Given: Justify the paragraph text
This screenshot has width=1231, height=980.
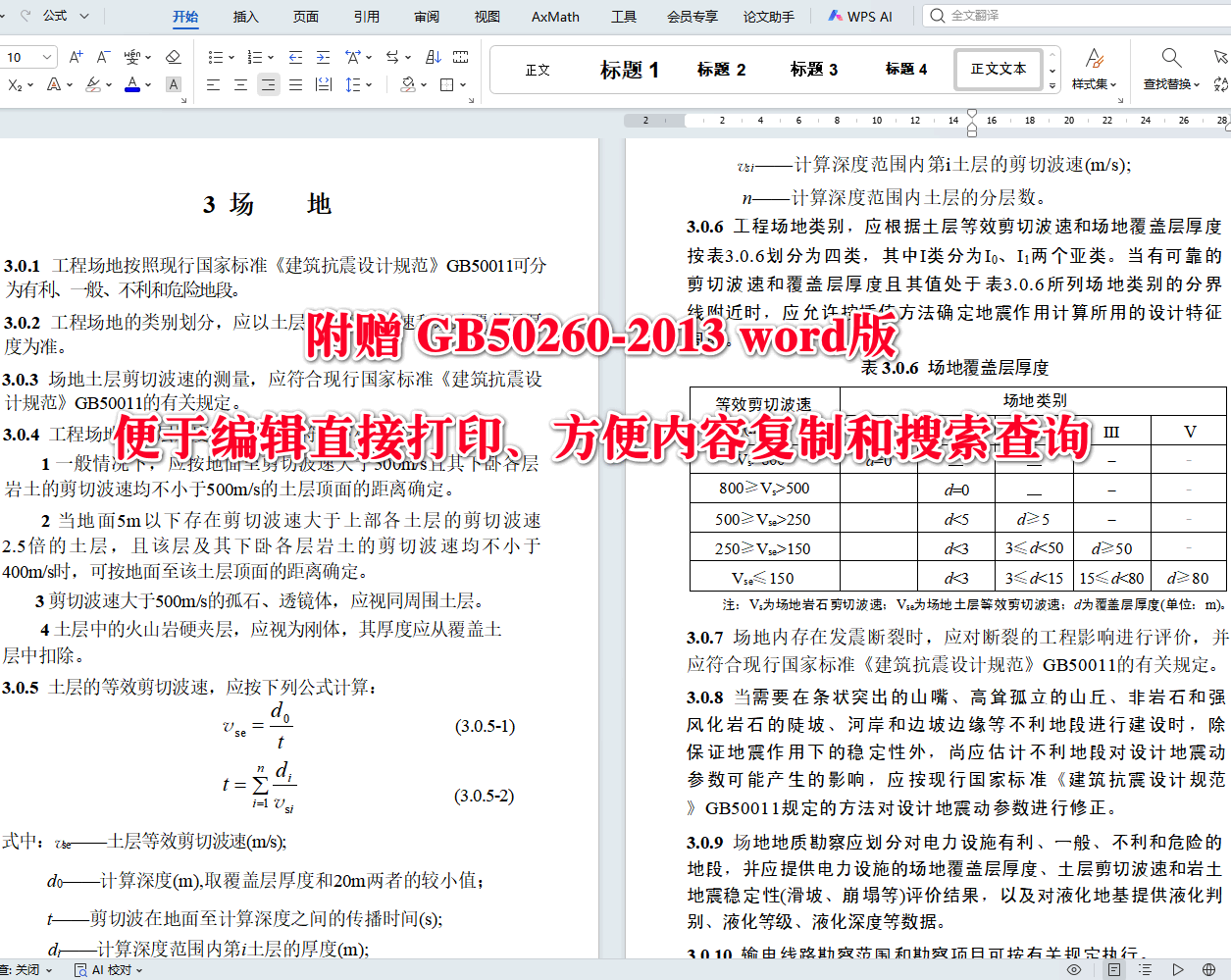Looking at the screenshot, I should click(x=295, y=85).
